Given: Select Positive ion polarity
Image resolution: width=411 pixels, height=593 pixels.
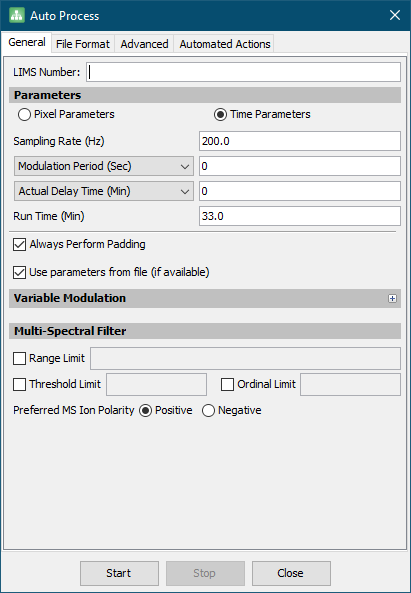Looking at the screenshot, I should point(146,411).
